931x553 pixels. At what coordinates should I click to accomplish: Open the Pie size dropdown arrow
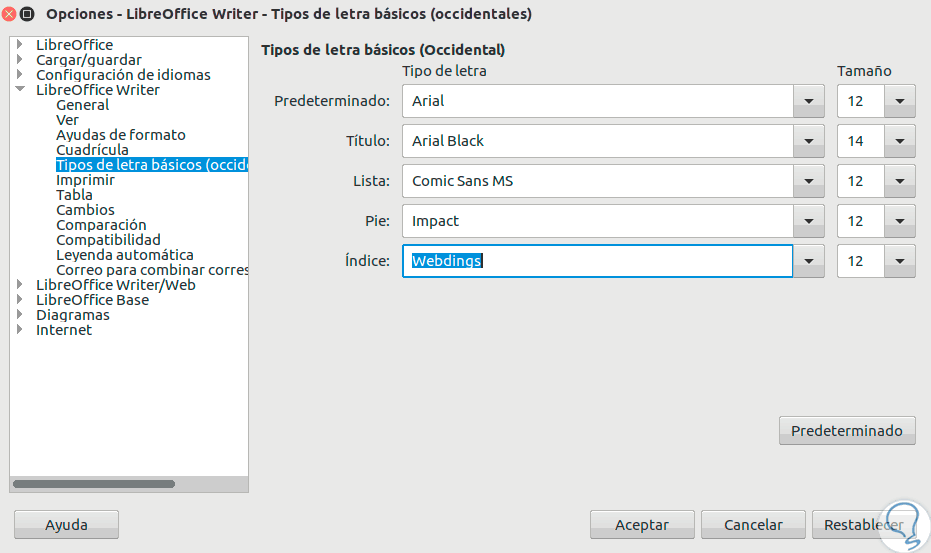(900, 221)
